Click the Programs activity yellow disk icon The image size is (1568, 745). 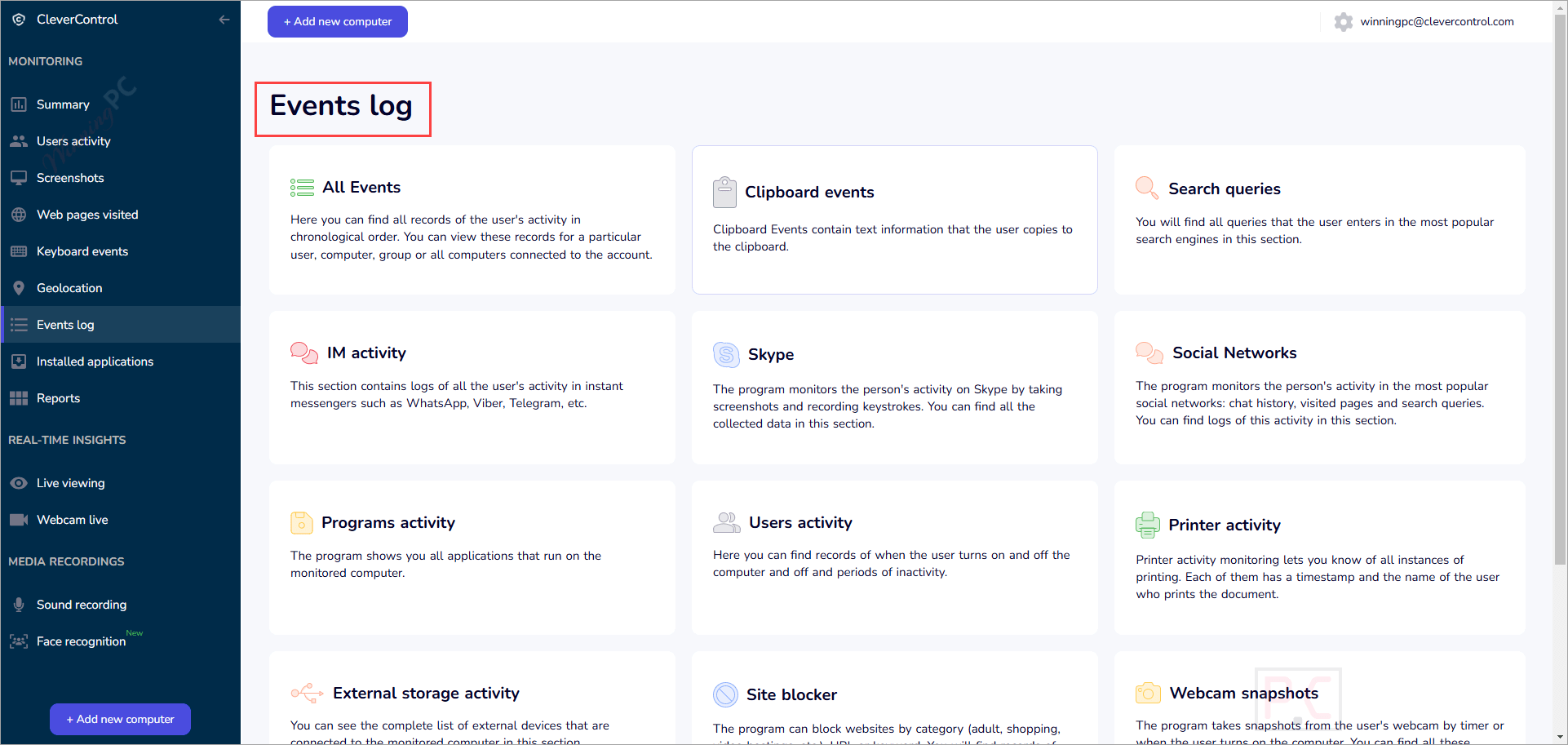[301, 522]
